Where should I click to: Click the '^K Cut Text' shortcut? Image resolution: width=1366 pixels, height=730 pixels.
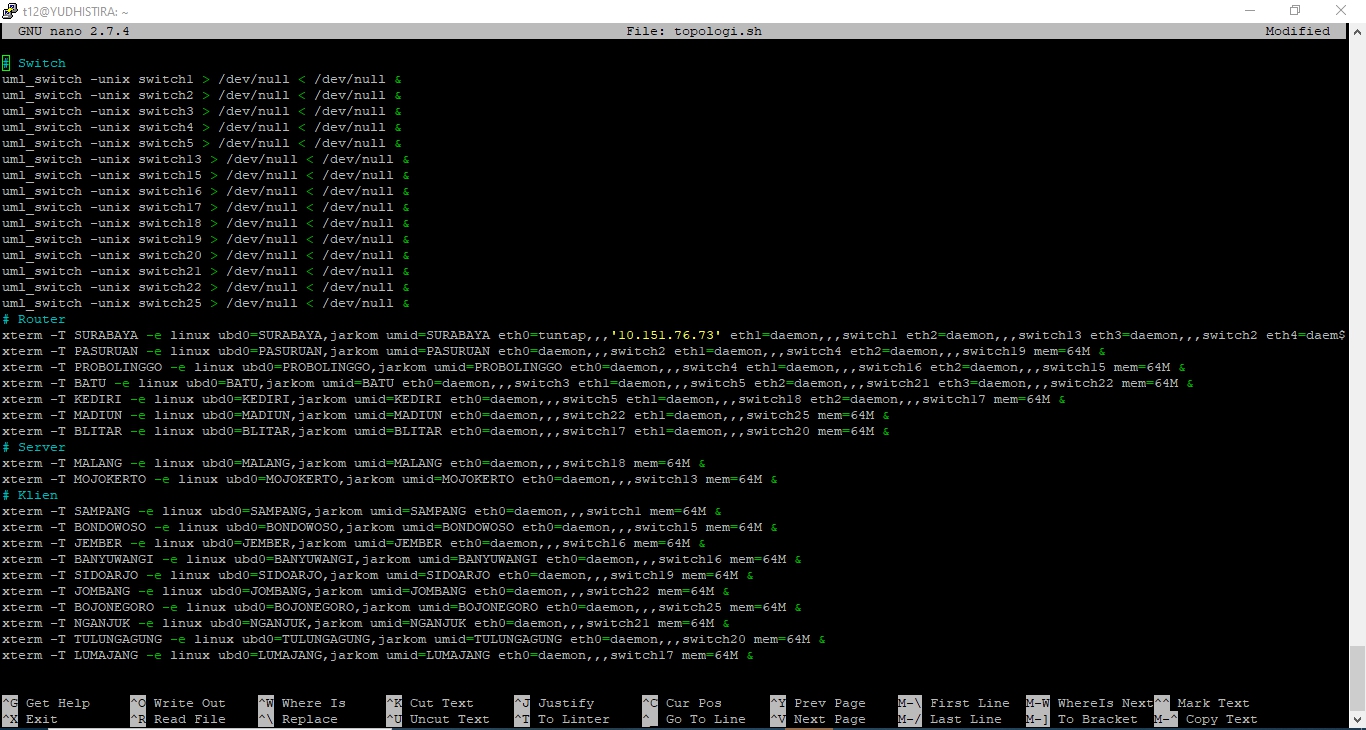[430, 703]
